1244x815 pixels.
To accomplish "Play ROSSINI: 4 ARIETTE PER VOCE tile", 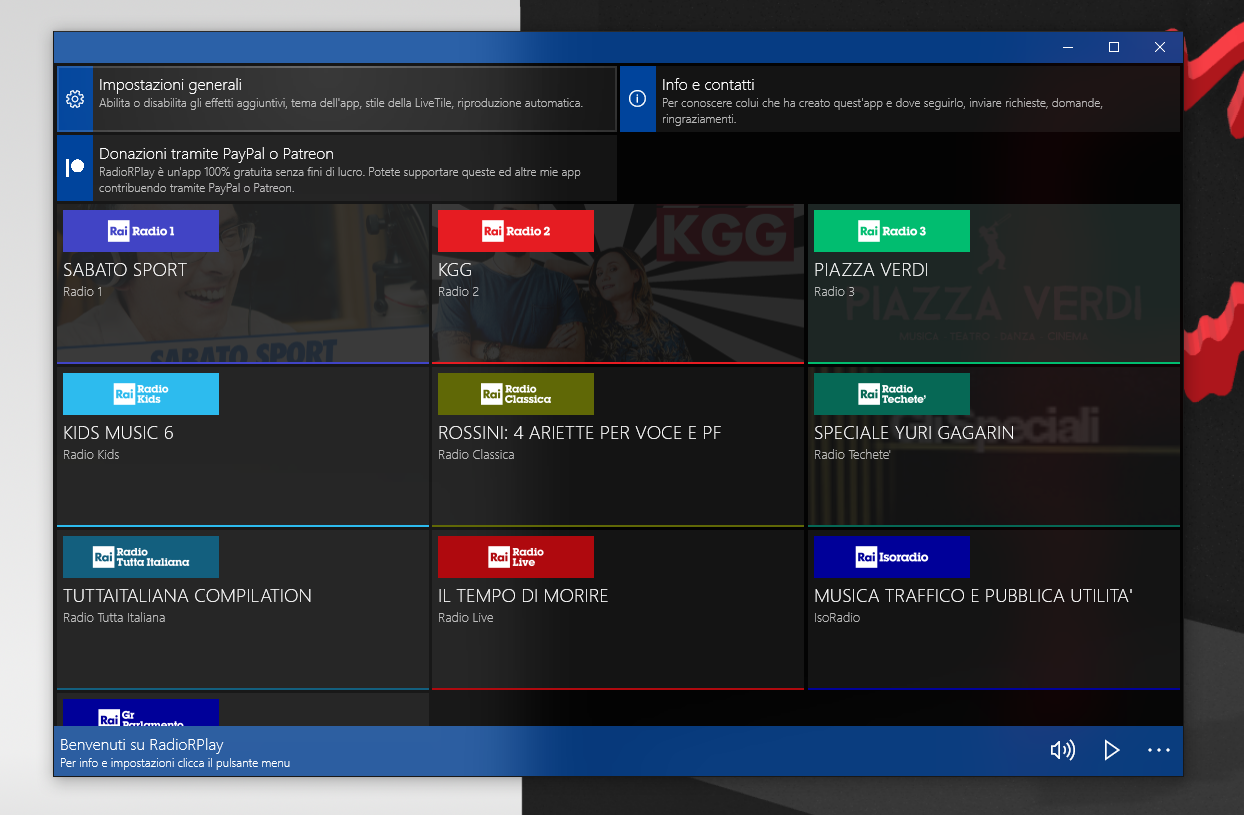I will (x=618, y=447).
